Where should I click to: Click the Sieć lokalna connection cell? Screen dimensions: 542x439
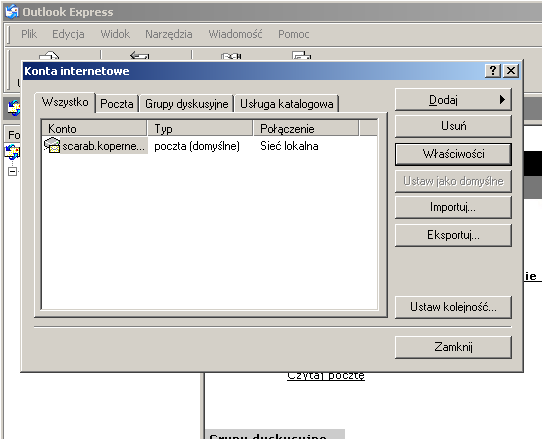coord(289,146)
